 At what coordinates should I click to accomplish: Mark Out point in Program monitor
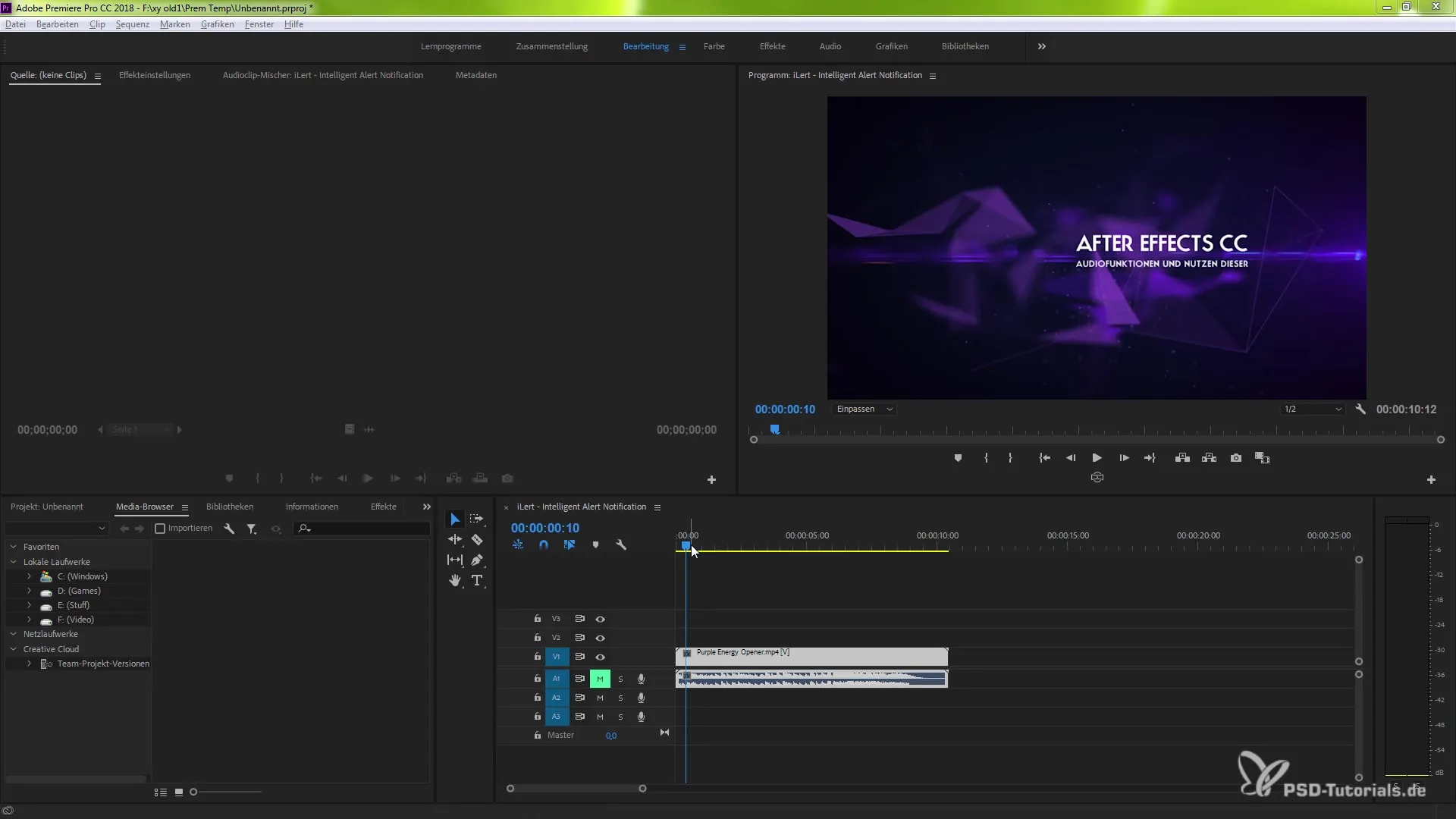1010,458
